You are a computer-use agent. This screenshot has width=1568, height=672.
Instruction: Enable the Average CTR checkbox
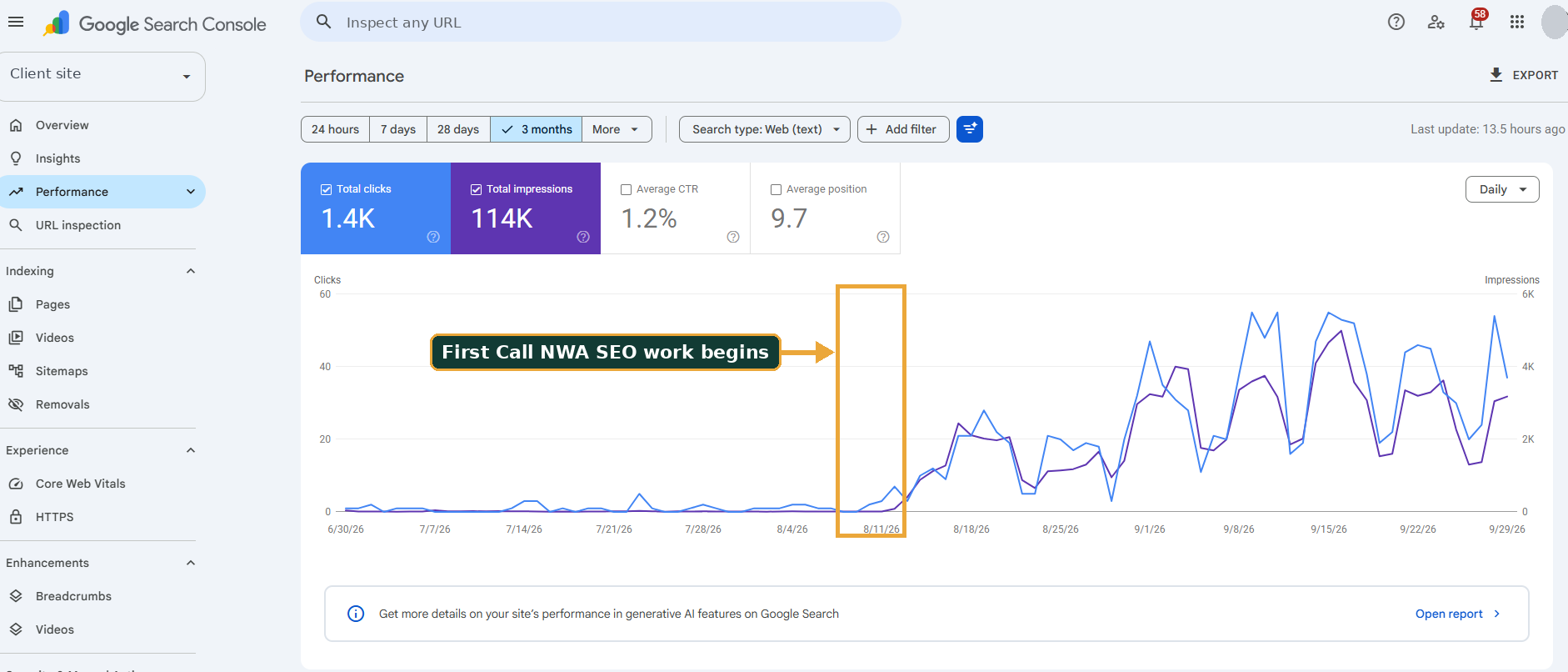[626, 189]
